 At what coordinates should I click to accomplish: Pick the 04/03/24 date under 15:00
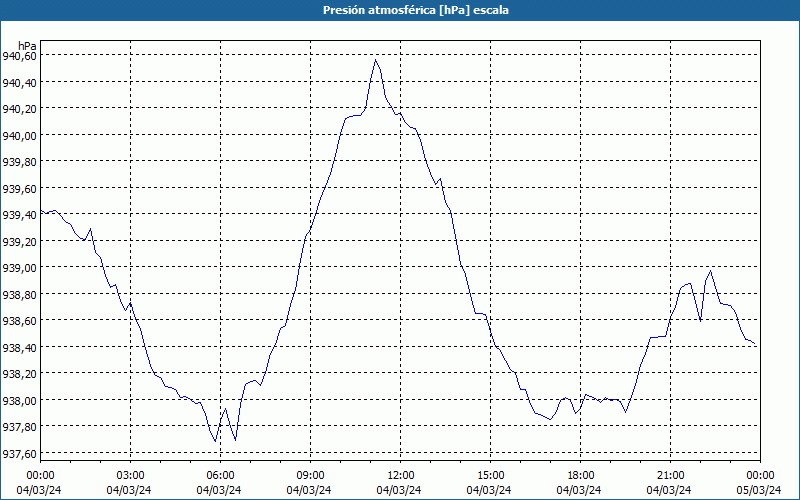489,490
